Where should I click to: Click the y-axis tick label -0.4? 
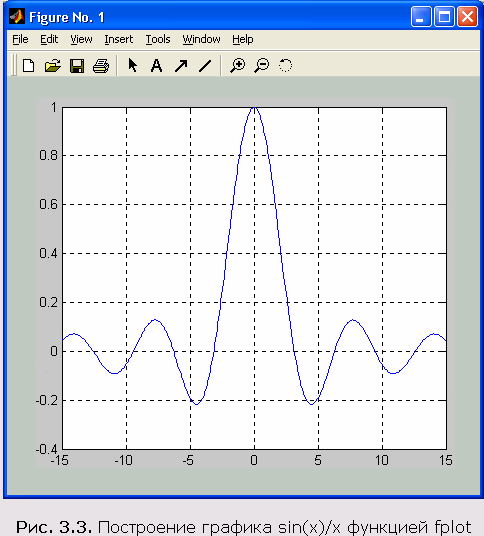pyautogui.click(x=46, y=449)
